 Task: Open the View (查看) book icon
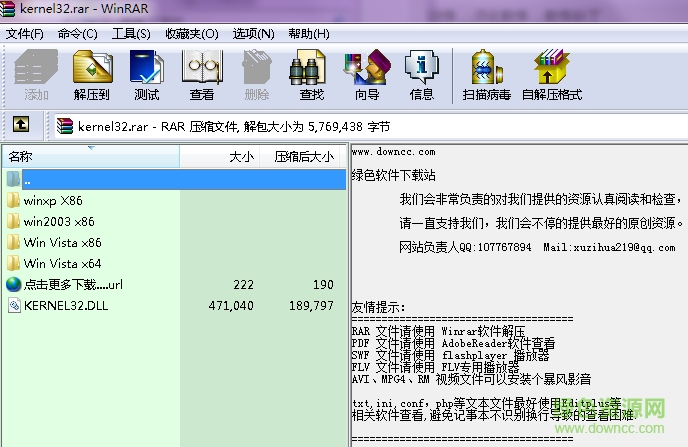pyautogui.click(x=202, y=67)
